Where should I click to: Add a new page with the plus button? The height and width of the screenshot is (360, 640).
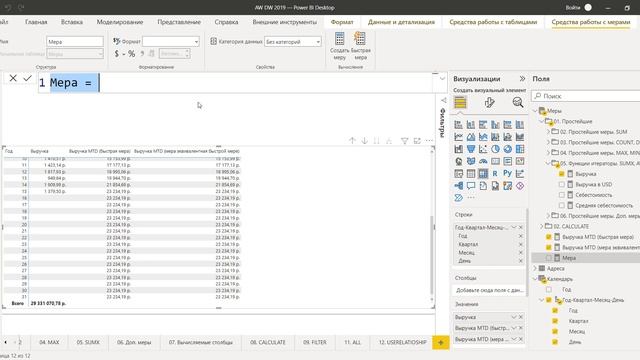coord(441,342)
